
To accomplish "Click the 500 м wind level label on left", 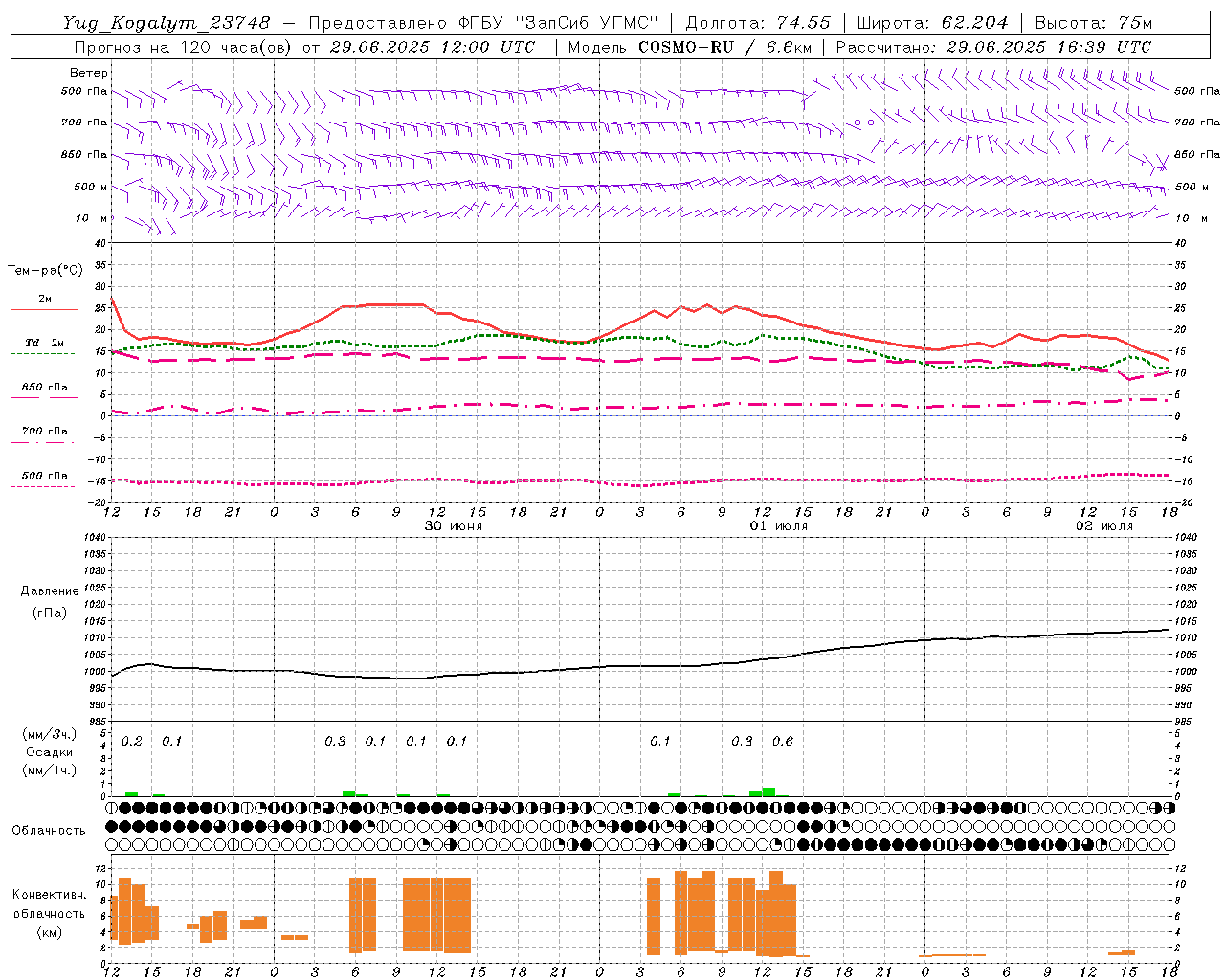I will point(91,187).
